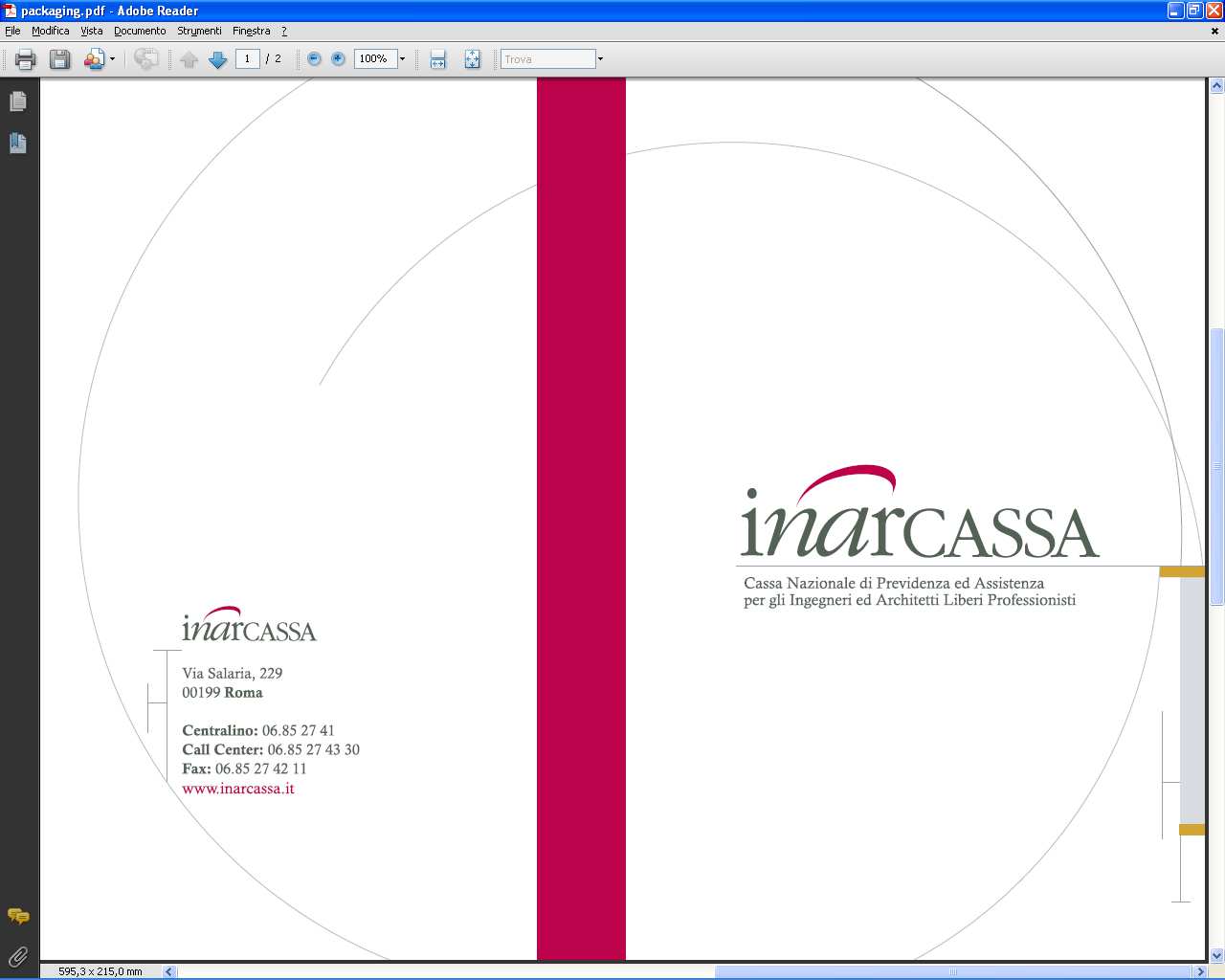Select the fit width scrolling icon
Screen dimensions: 1225x980
pyautogui.click(x=438, y=59)
